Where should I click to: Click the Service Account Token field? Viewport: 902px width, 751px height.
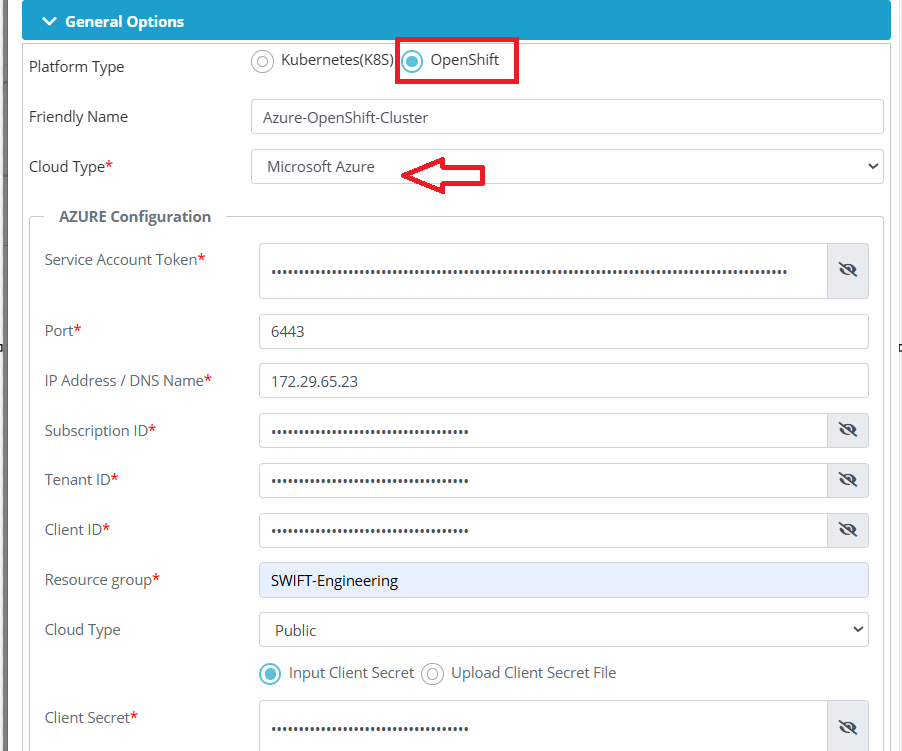pos(543,271)
